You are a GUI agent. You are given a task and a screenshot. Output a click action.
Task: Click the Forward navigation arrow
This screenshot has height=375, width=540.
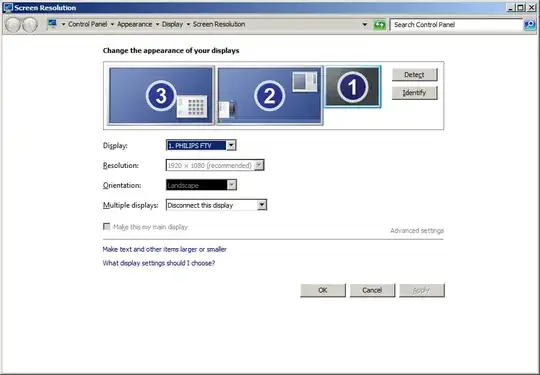30,25
